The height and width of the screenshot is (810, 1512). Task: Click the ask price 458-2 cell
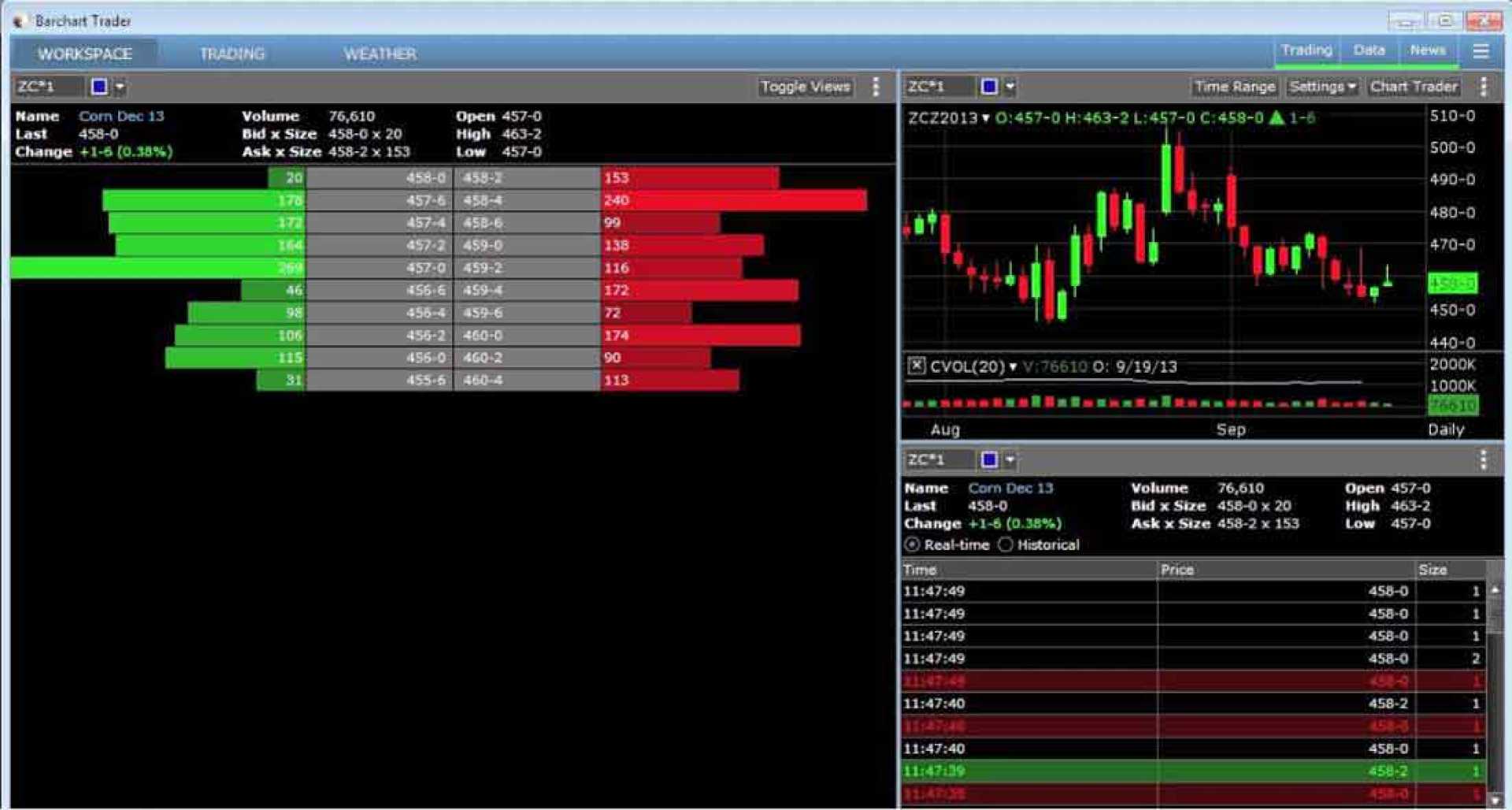527,178
